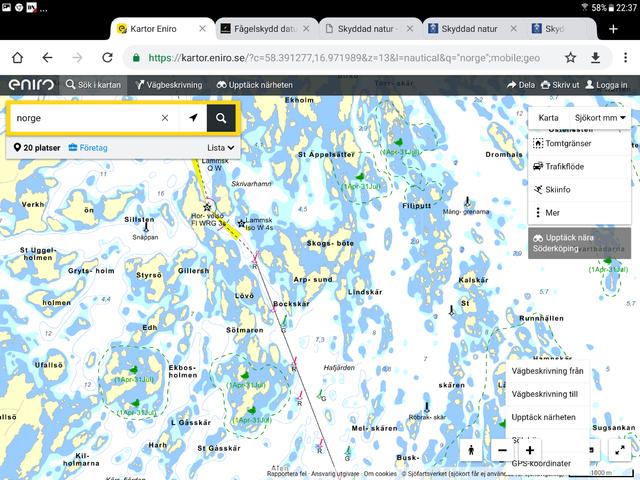Open a new tab with the plus icon
This screenshot has width=640, height=480.
tap(613, 29)
